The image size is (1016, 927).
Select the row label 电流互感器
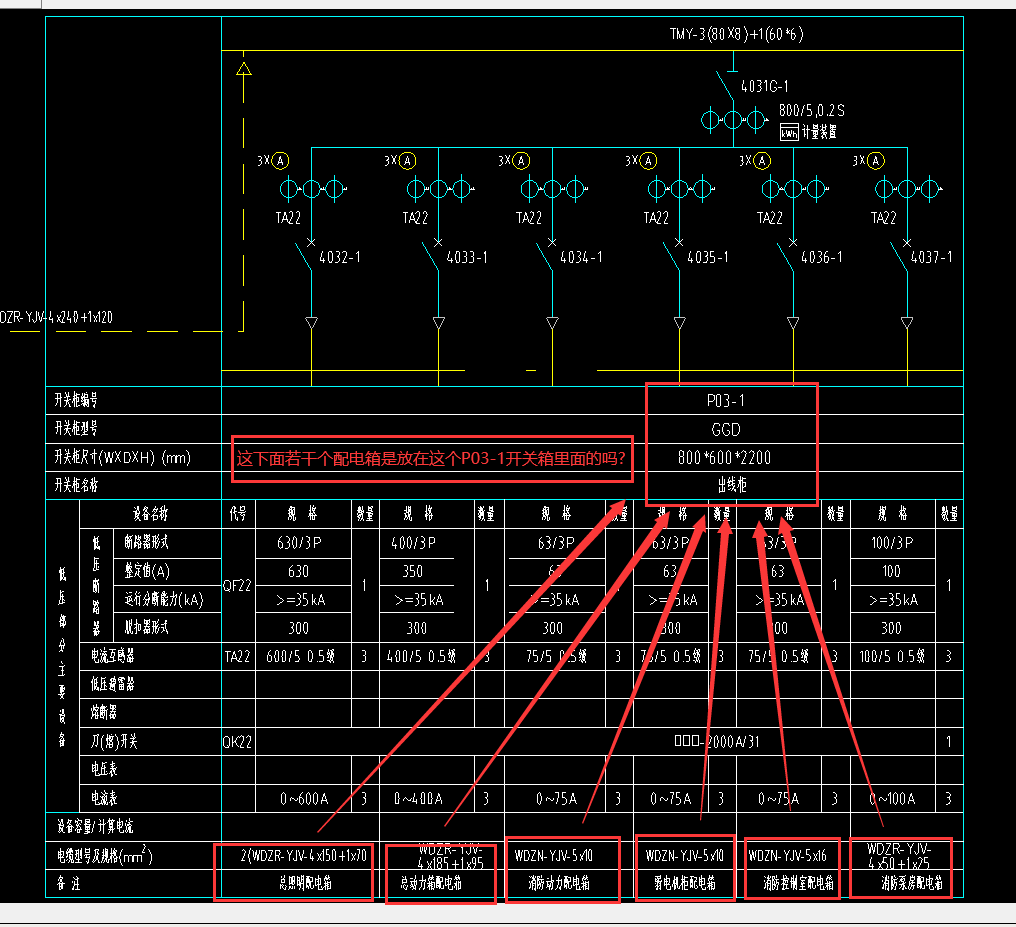[x=113, y=656]
